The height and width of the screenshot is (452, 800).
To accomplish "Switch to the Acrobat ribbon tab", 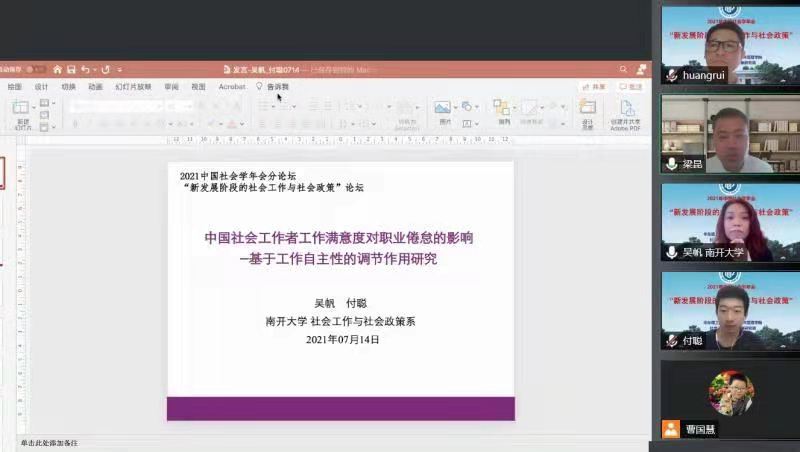I will (x=232, y=87).
